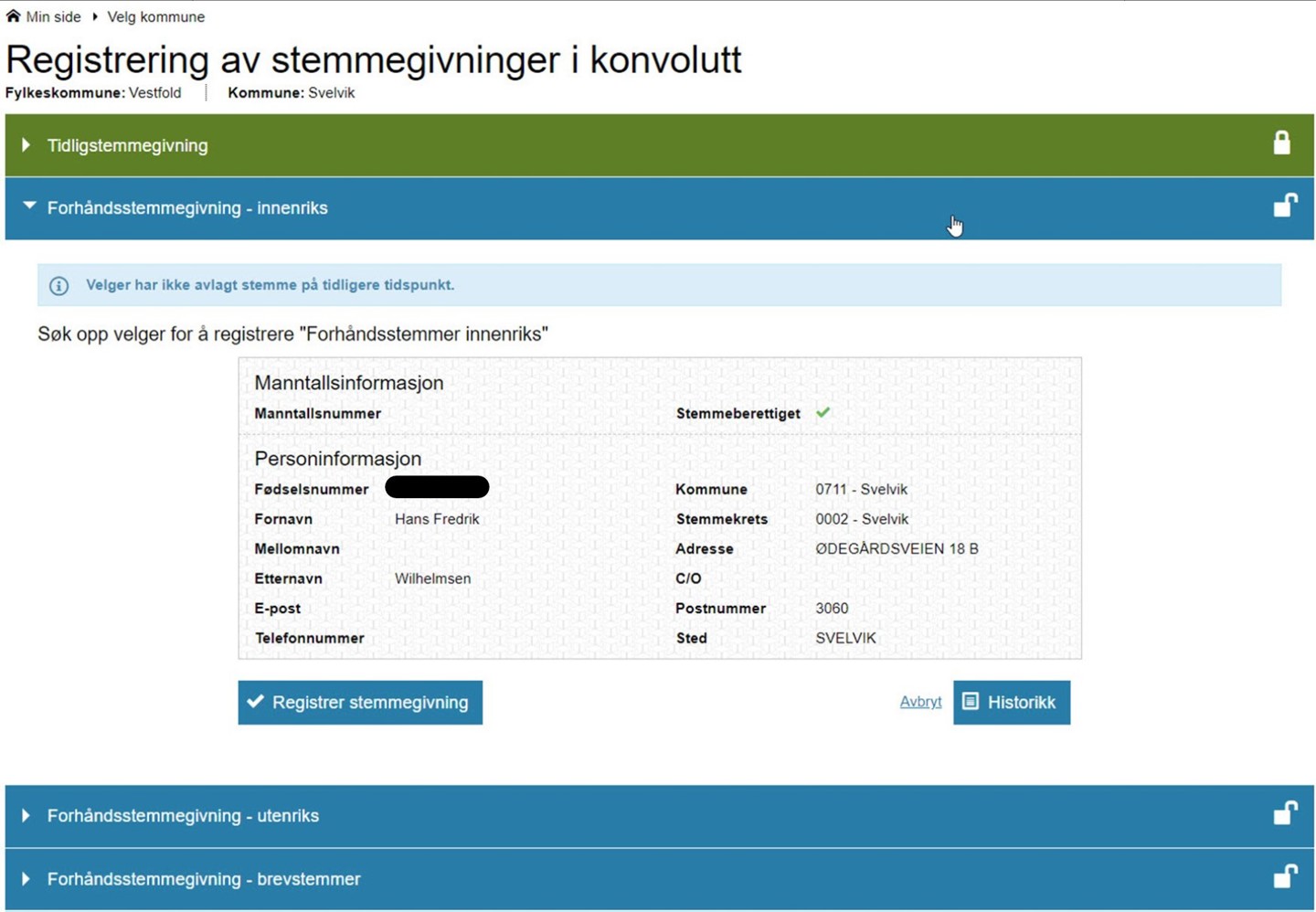
Task: Go to Min side in the breadcrumb
Action: (x=53, y=16)
